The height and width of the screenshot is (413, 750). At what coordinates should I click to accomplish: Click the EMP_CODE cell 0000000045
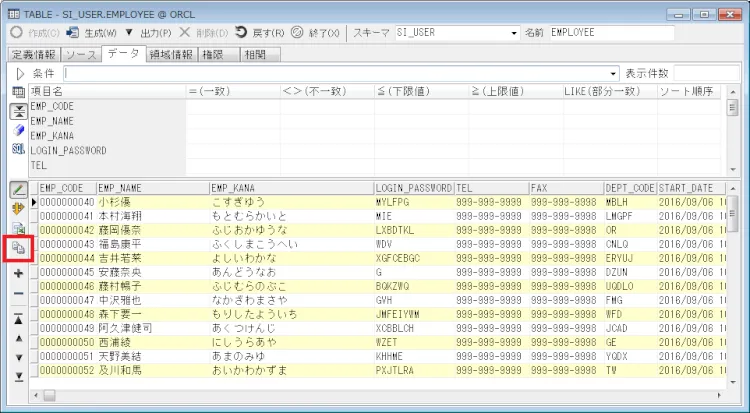pos(67,272)
